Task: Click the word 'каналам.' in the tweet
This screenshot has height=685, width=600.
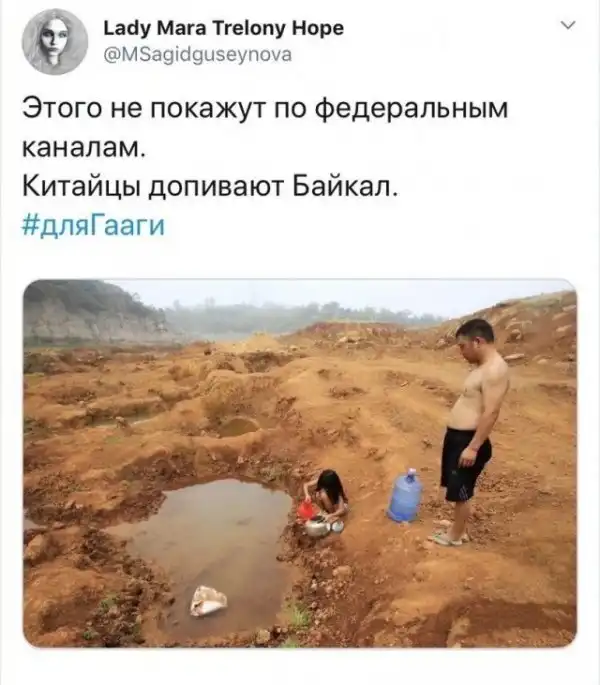Action: tap(83, 148)
